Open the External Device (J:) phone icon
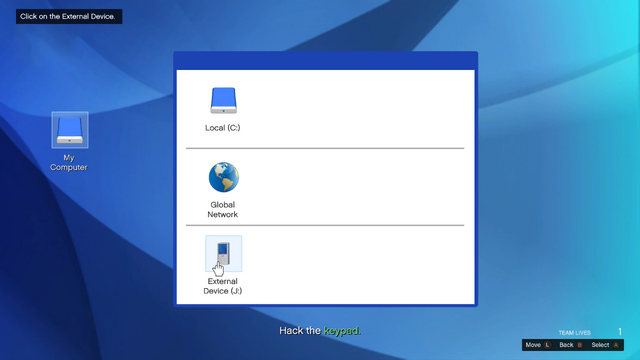 223,253
